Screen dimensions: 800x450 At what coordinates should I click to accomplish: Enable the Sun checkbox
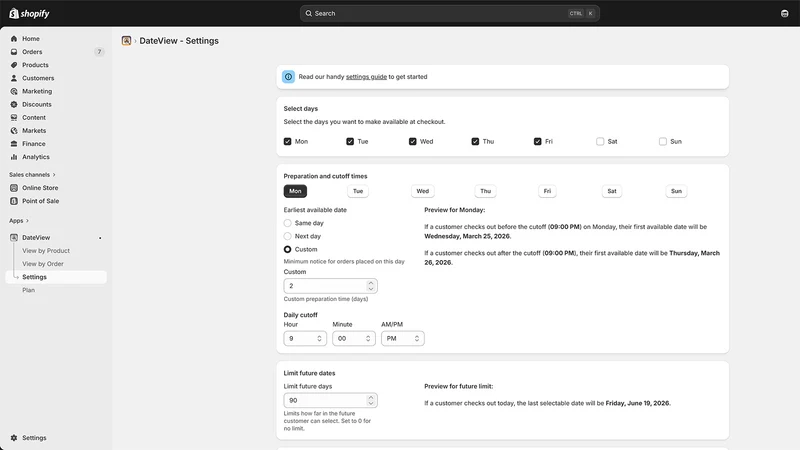tap(663, 141)
